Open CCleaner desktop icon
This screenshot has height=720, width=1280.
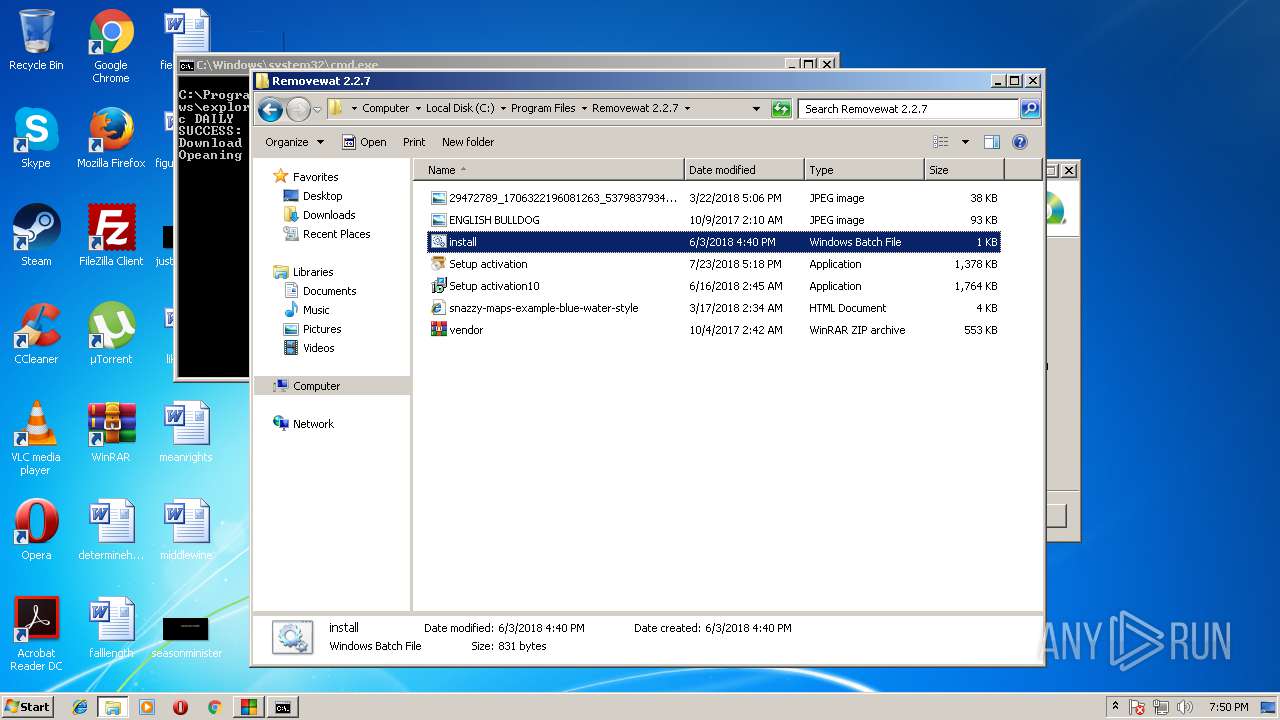point(36,334)
